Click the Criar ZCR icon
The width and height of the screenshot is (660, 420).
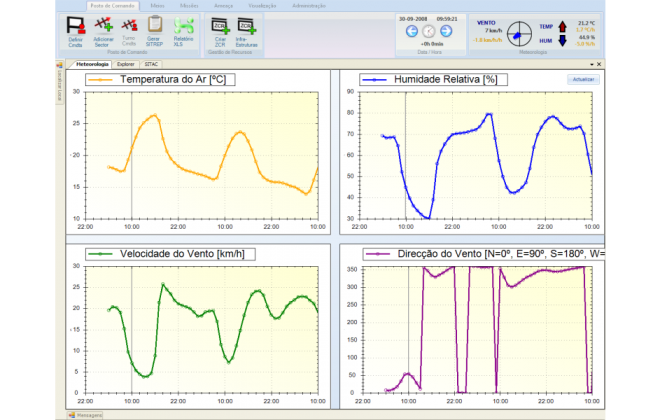point(221,26)
